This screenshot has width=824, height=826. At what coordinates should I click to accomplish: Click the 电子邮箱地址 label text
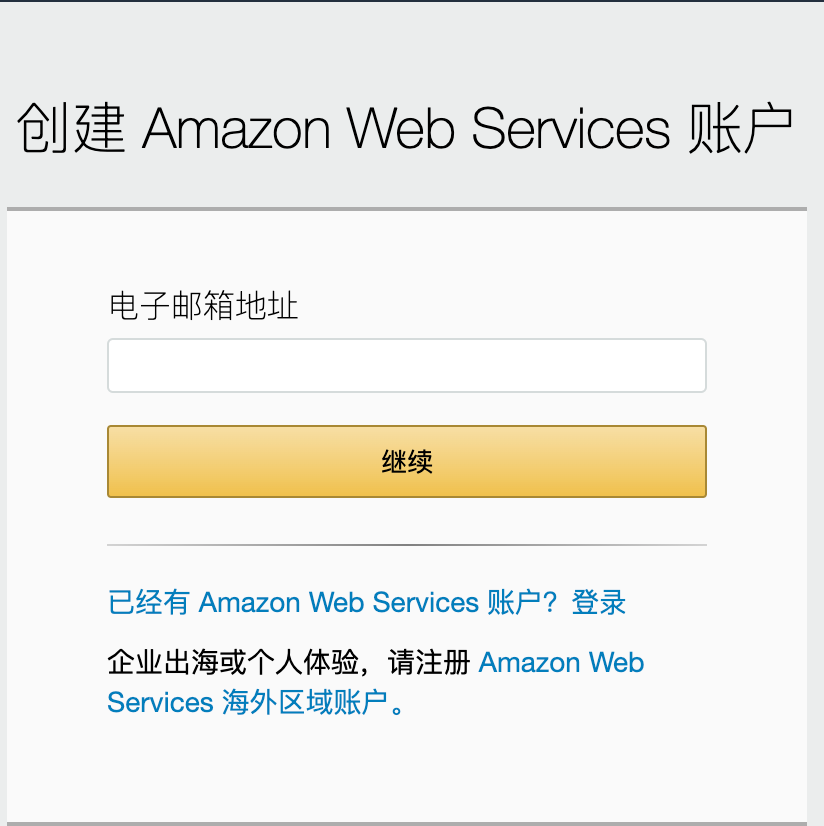click(203, 306)
